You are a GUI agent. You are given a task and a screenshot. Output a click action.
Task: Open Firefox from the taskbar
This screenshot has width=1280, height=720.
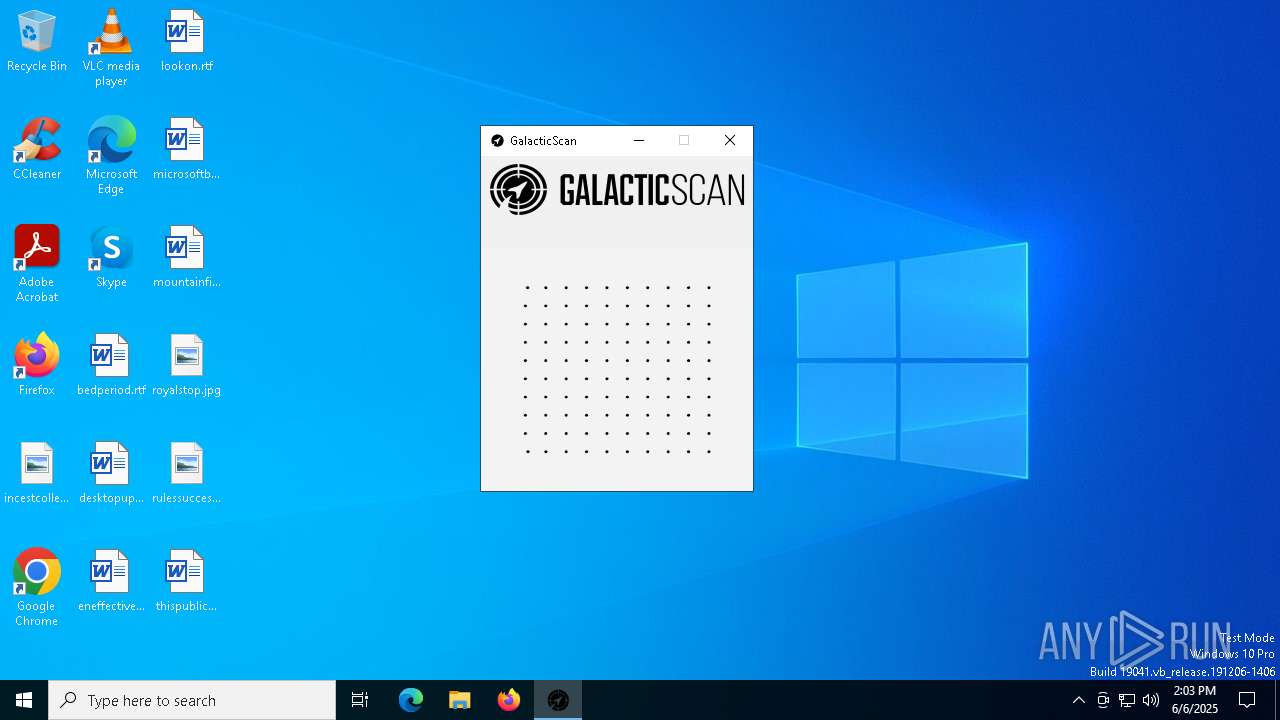click(x=509, y=700)
